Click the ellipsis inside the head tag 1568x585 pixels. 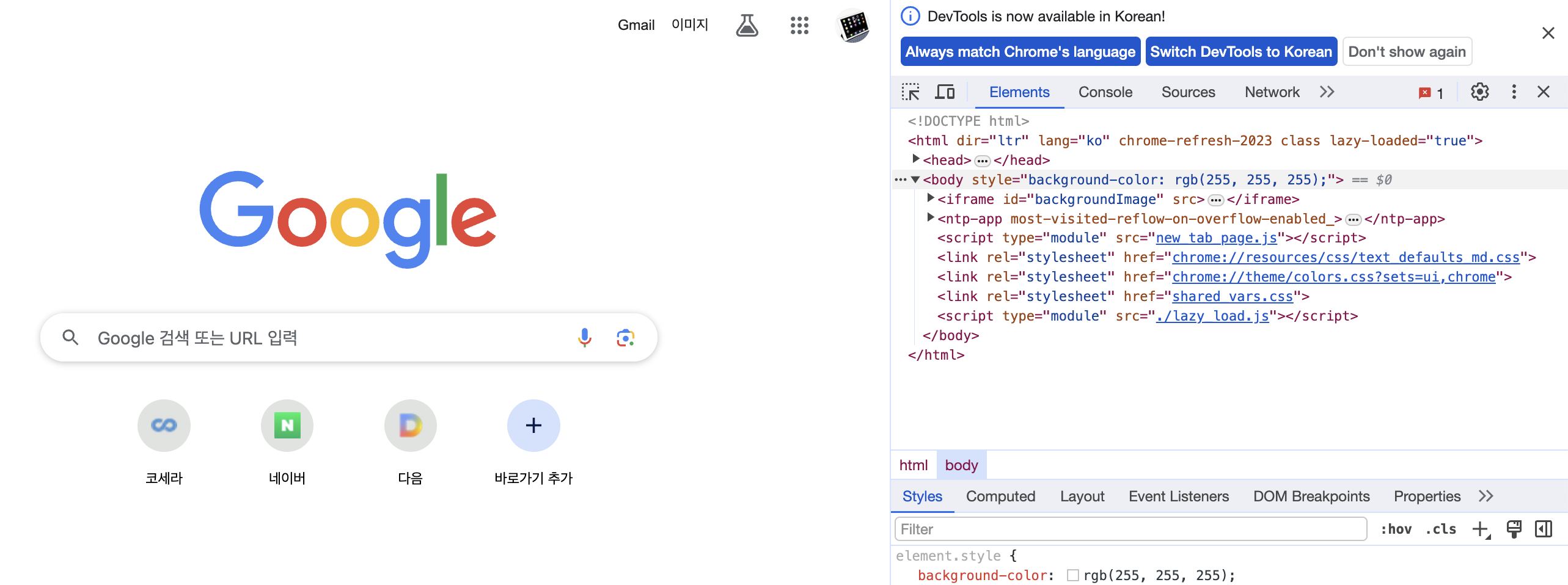[983, 161]
